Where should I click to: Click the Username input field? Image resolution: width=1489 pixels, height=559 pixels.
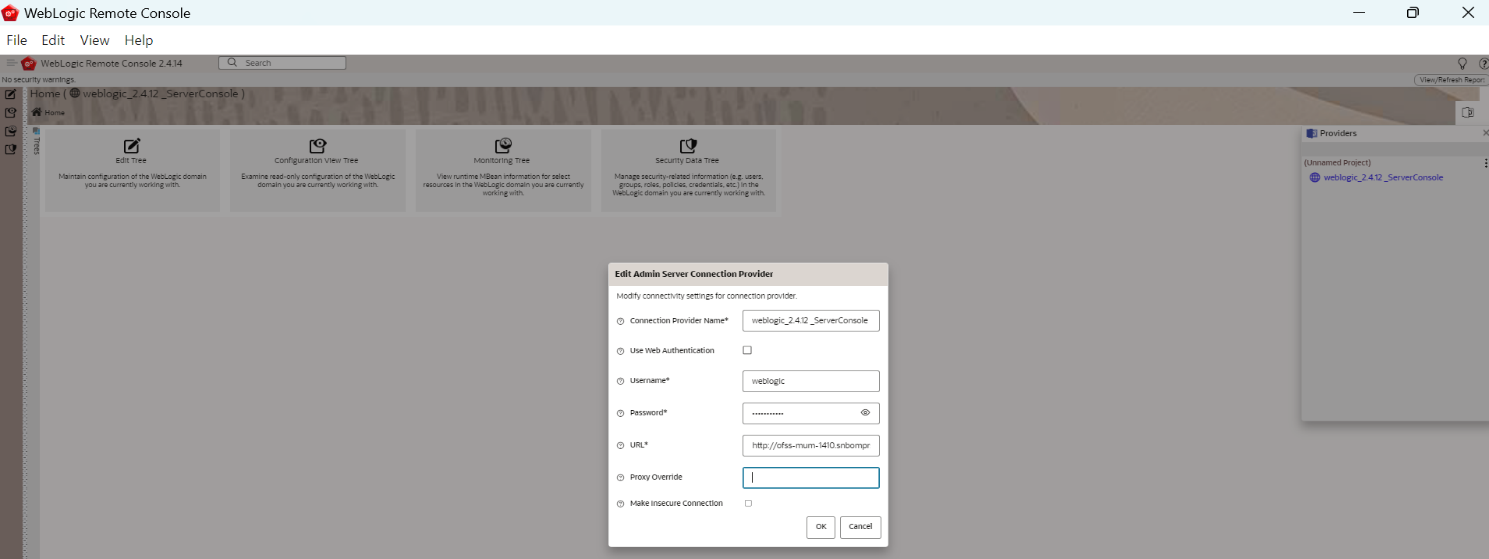(811, 381)
